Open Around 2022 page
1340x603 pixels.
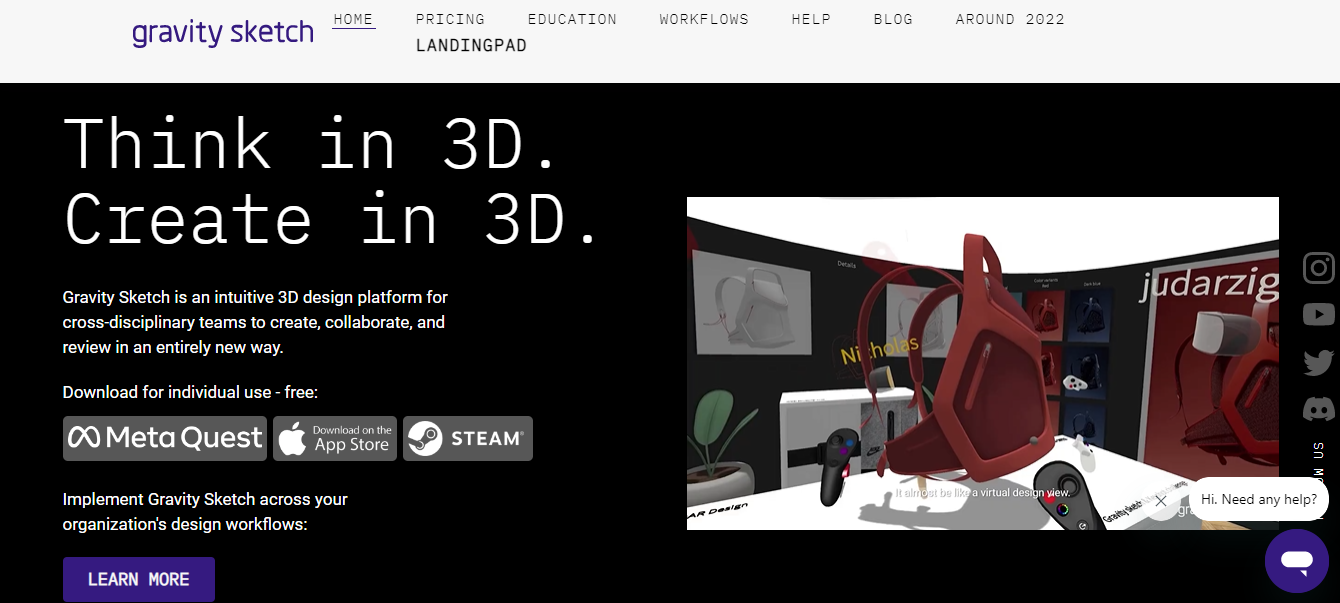coord(1010,19)
